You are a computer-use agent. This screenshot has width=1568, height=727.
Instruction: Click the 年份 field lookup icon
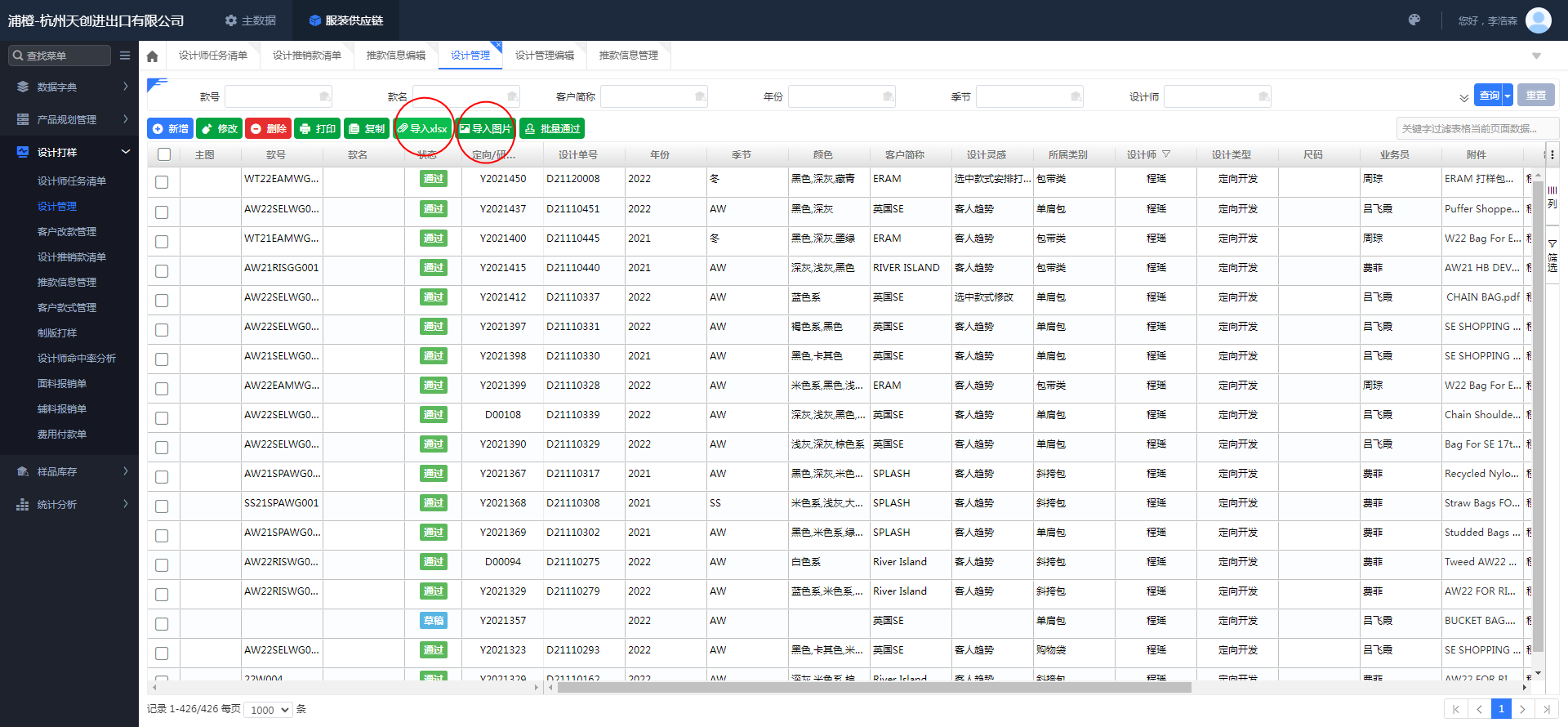[888, 96]
